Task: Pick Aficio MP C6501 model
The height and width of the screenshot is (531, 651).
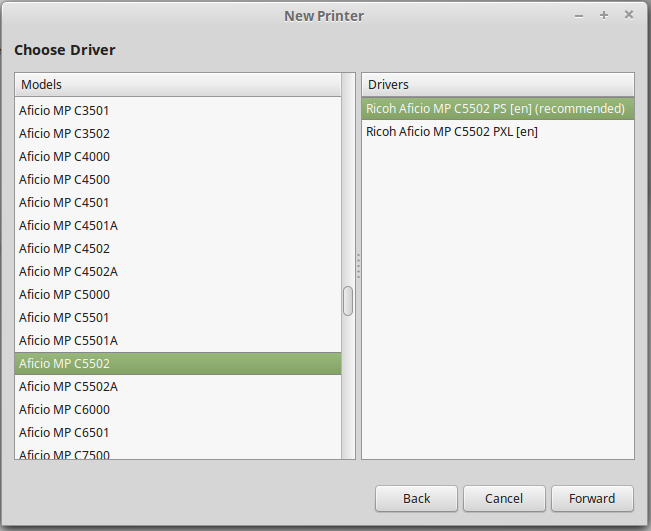Action: click(x=178, y=433)
